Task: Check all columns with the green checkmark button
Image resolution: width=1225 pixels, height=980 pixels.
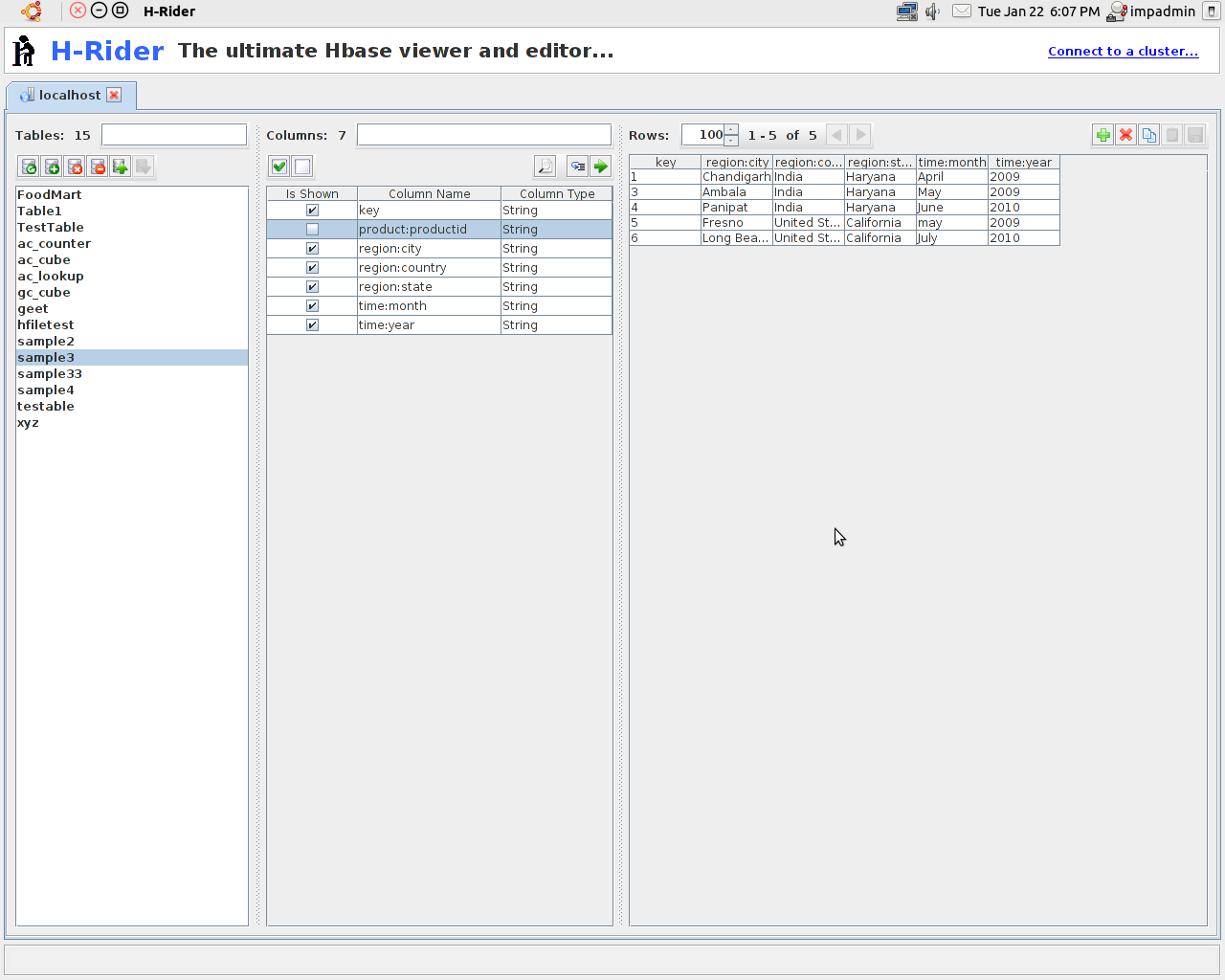Action: click(x=278, y=167)
